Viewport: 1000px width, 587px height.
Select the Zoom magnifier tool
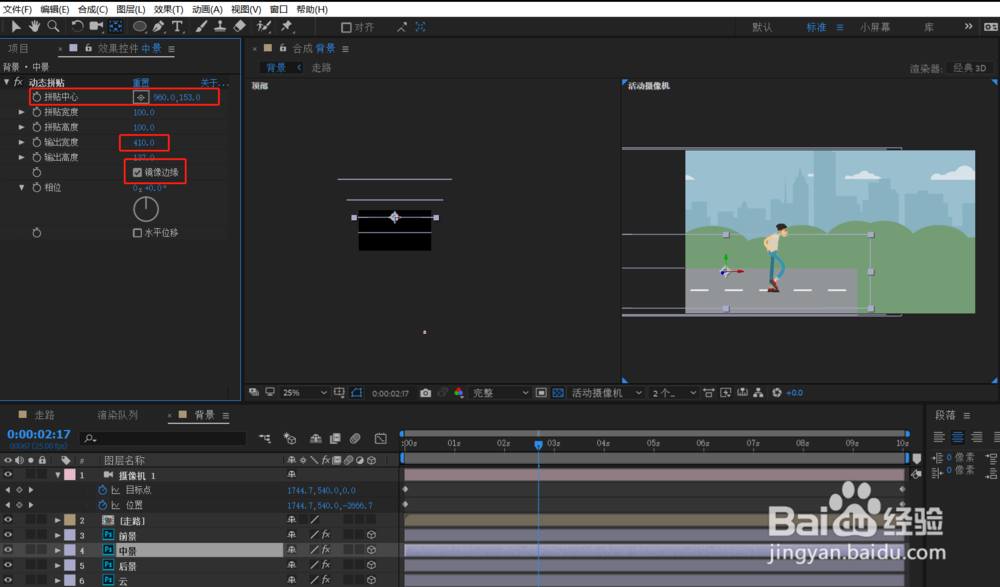click(54, 26)
